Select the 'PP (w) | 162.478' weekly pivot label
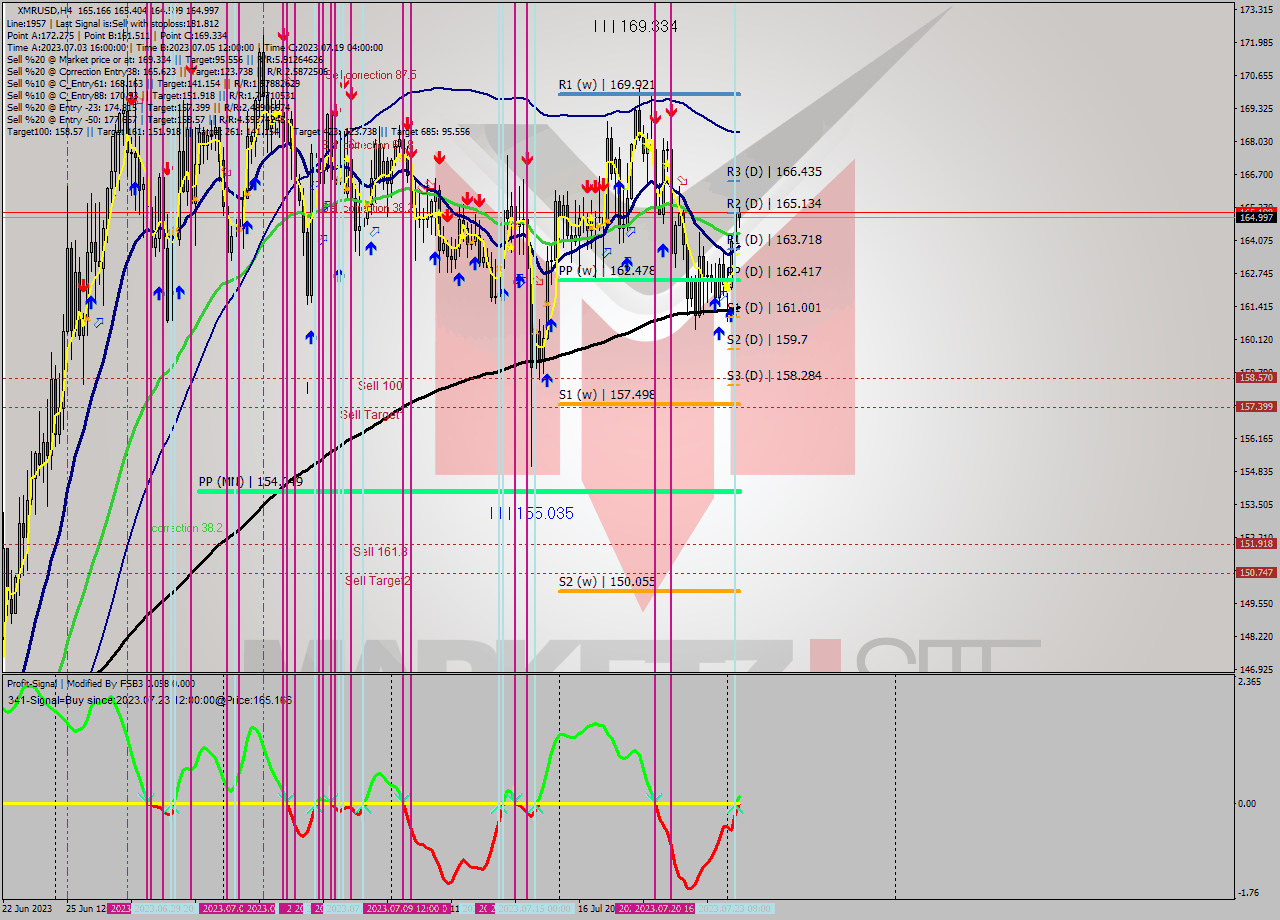1280x920 pixels. click(x=607, y=271)
